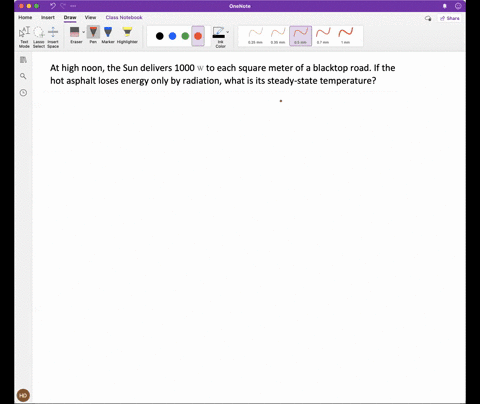This screenshot has width=480, height=404.
Task: Click the Share button
Action: click(x=450, y=18)
